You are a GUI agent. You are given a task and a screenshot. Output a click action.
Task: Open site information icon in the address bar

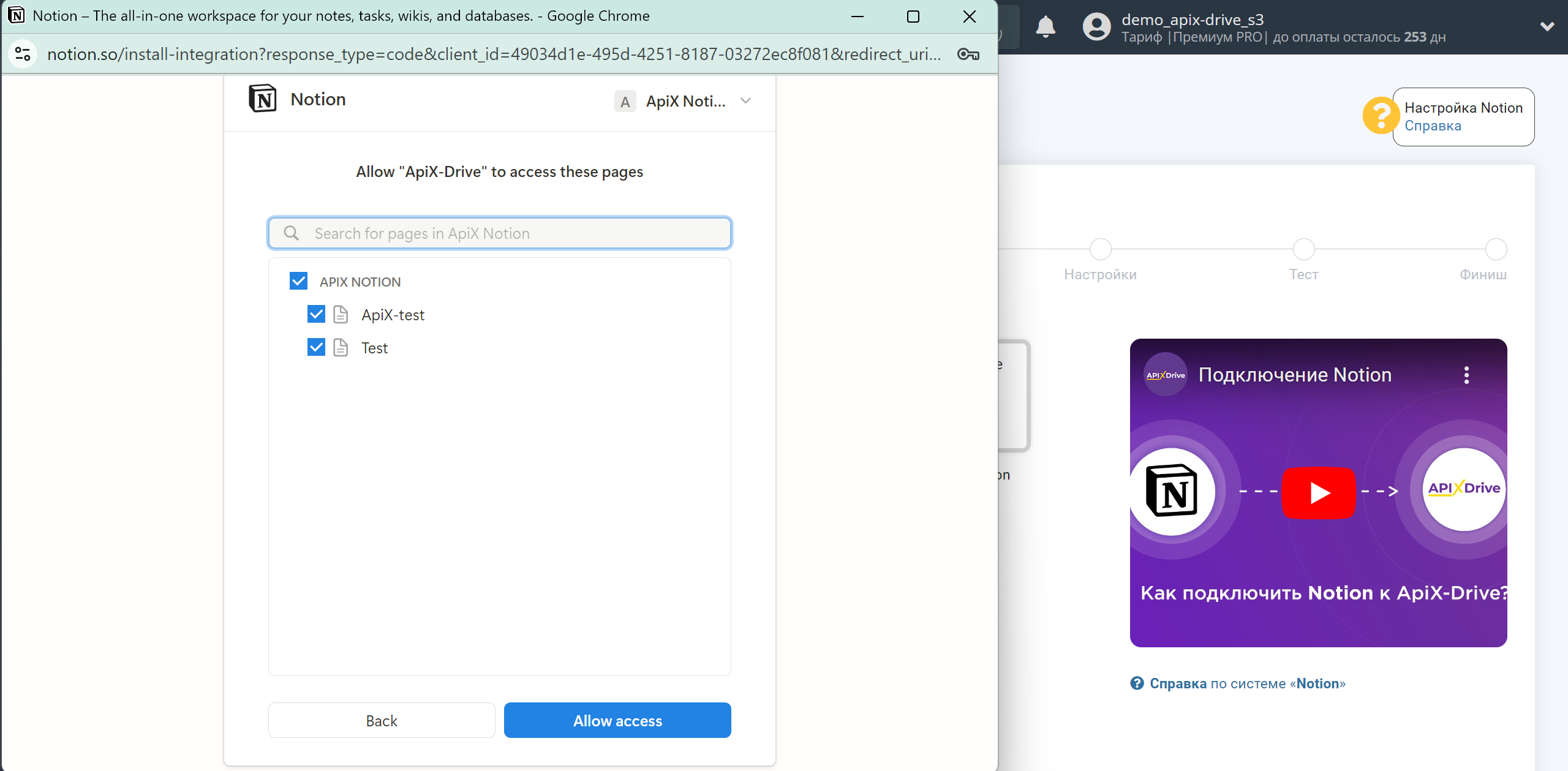[23, 54]
